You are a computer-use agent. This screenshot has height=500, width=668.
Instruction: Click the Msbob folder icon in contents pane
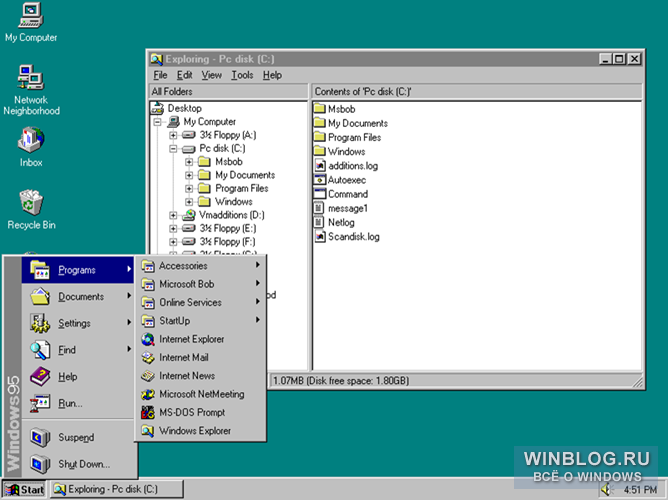pyautogui.click(x=320, y=109)
